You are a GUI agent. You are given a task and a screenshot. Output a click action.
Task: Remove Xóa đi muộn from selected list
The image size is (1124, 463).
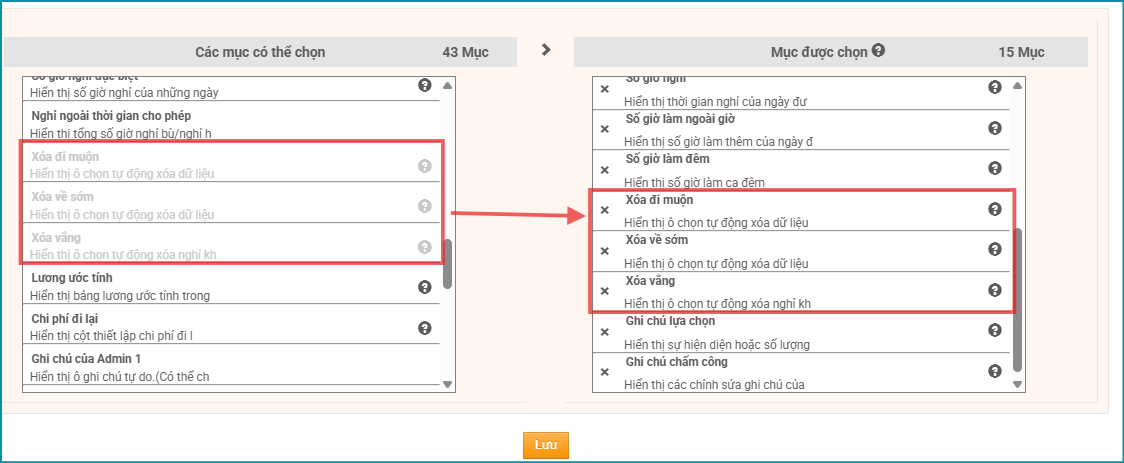[x=604, y=210]
